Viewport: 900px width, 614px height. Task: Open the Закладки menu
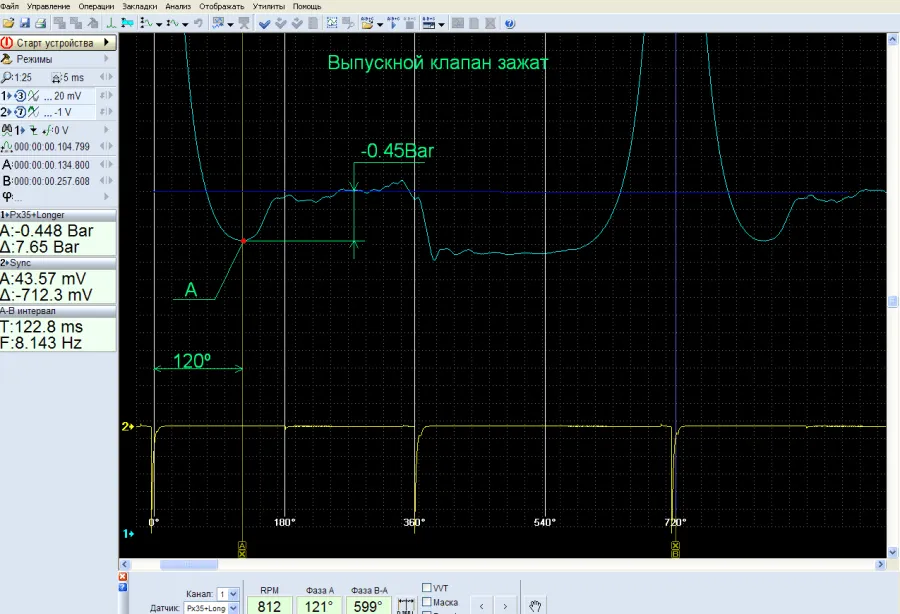[x=139, y=6]
